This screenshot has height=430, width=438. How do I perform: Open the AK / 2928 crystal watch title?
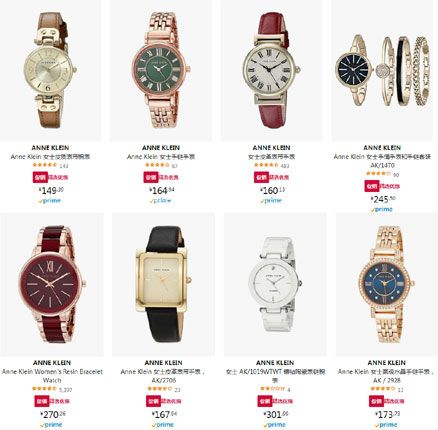click(x=387, y=376)
